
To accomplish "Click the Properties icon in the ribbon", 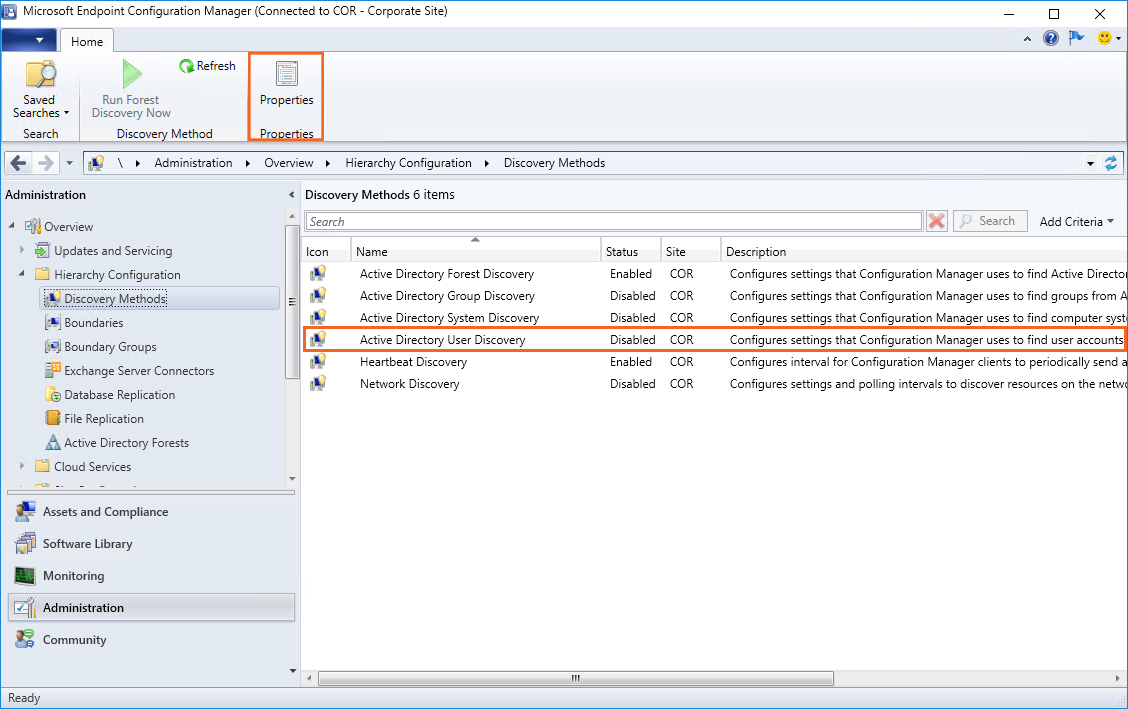I will [x=286, y=75].
